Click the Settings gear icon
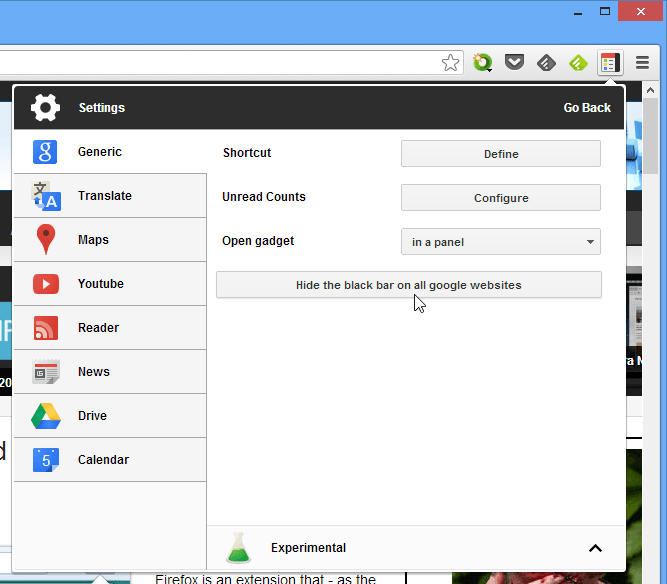 click(x=46, y=108)
